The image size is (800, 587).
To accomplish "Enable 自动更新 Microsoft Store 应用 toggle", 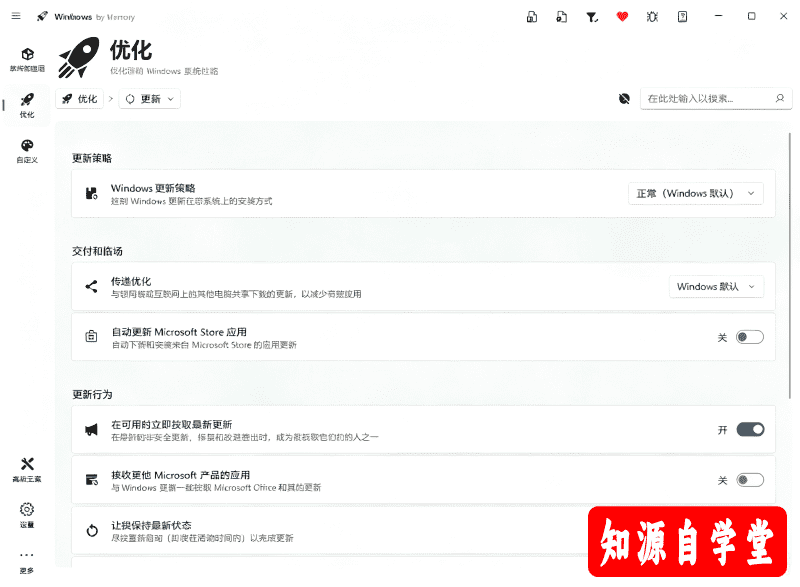I will pyautogui.click(x=749, y=337).
